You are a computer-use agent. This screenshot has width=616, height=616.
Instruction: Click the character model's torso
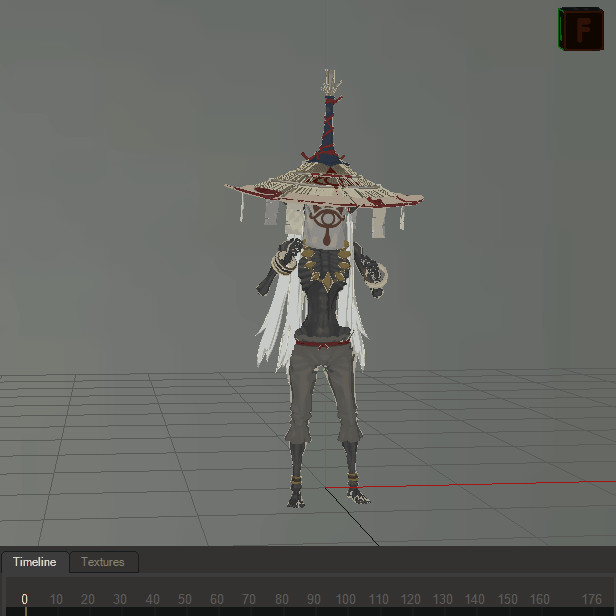click(323, 300)
